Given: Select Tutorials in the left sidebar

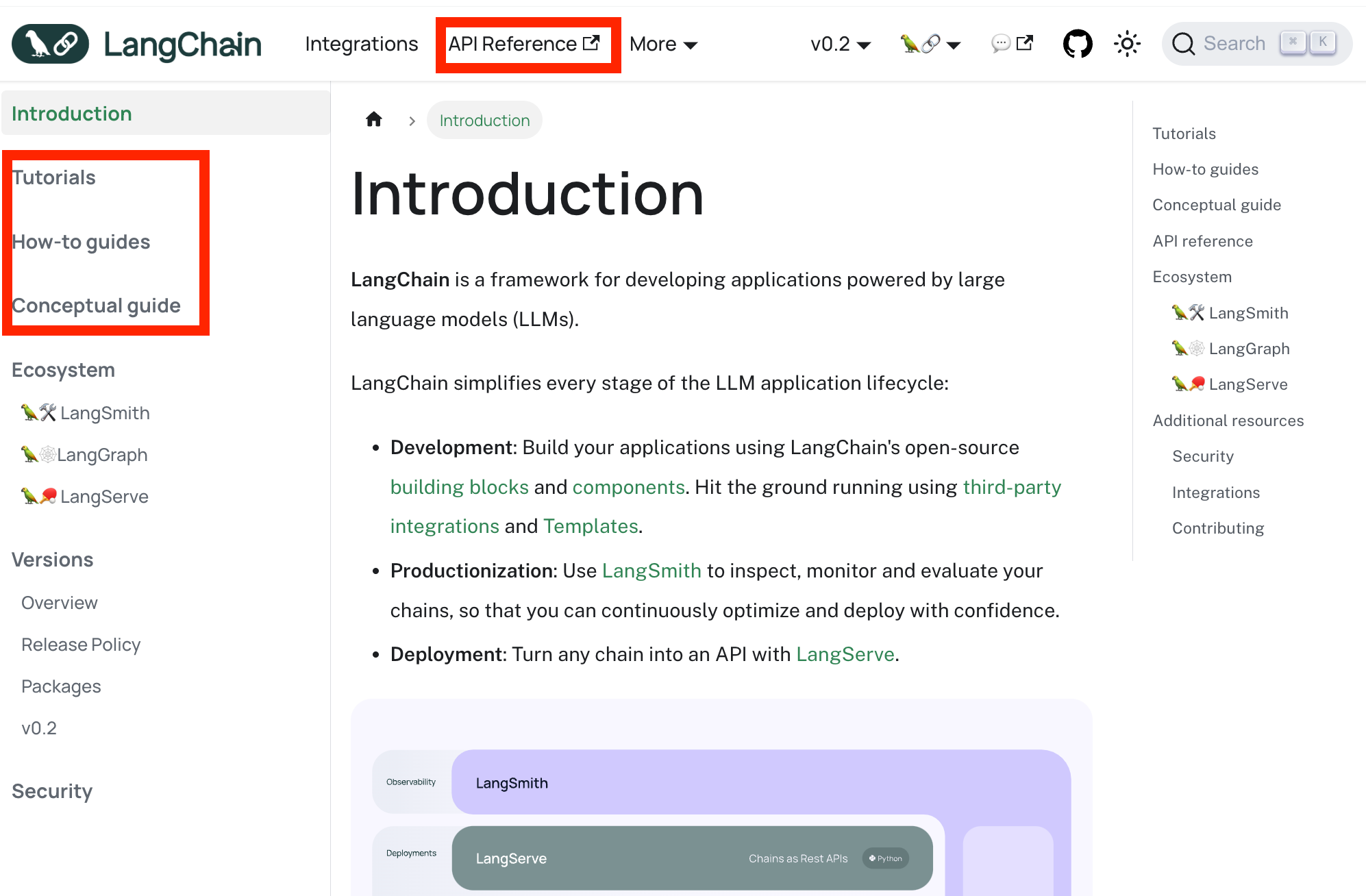Looking at the screenshot, I should [54, 177].
